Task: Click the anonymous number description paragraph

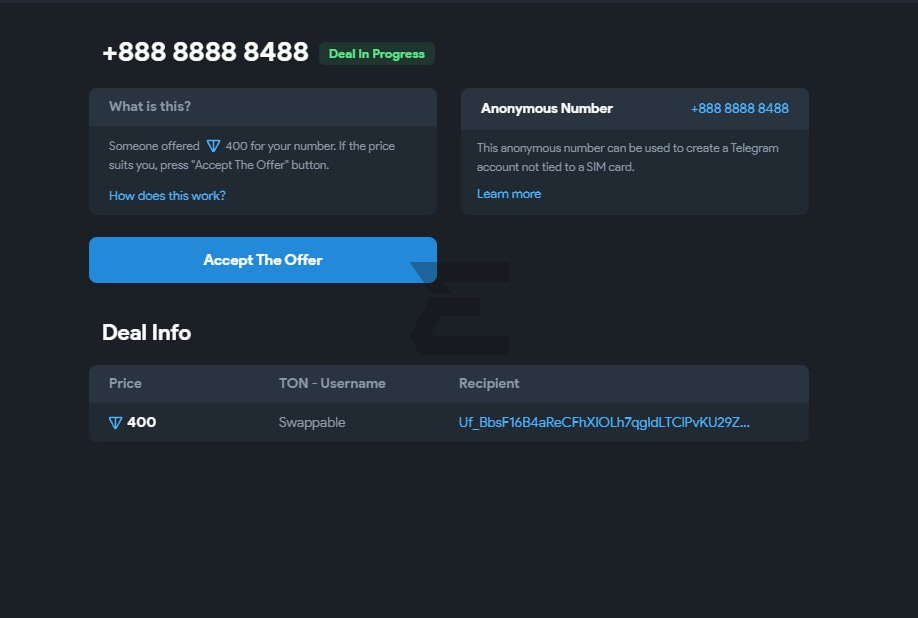Action: point(627,157)
